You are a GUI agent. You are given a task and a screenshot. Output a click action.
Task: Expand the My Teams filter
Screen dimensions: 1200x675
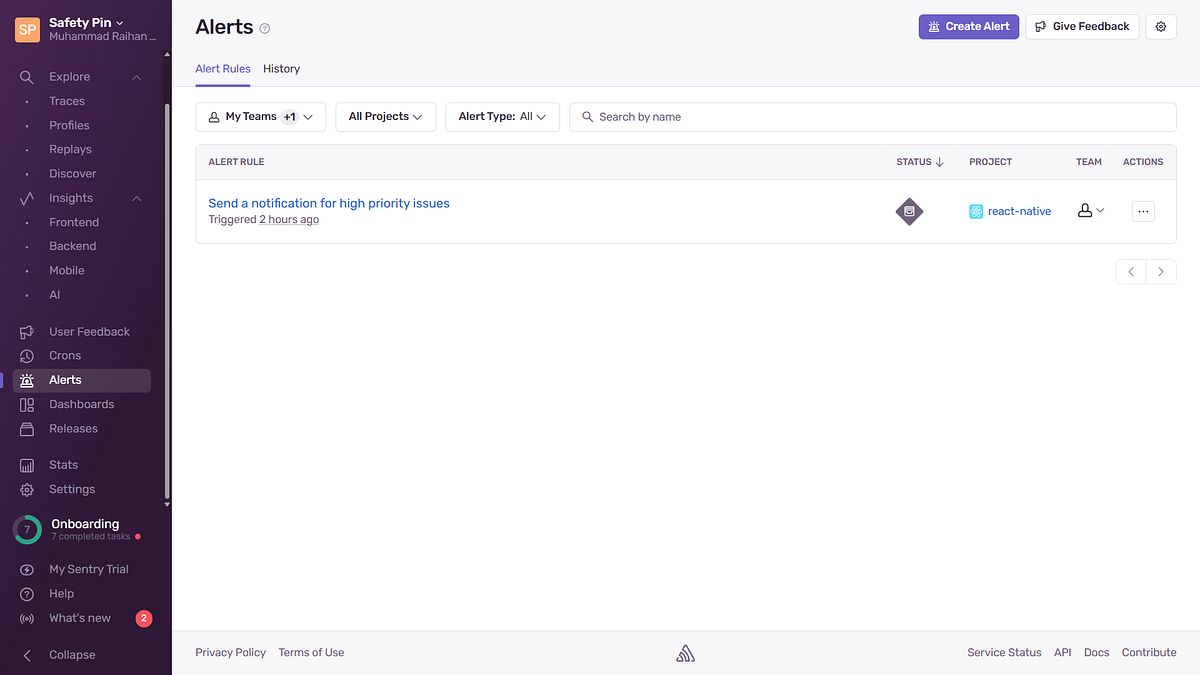click(x=260, y=116)
